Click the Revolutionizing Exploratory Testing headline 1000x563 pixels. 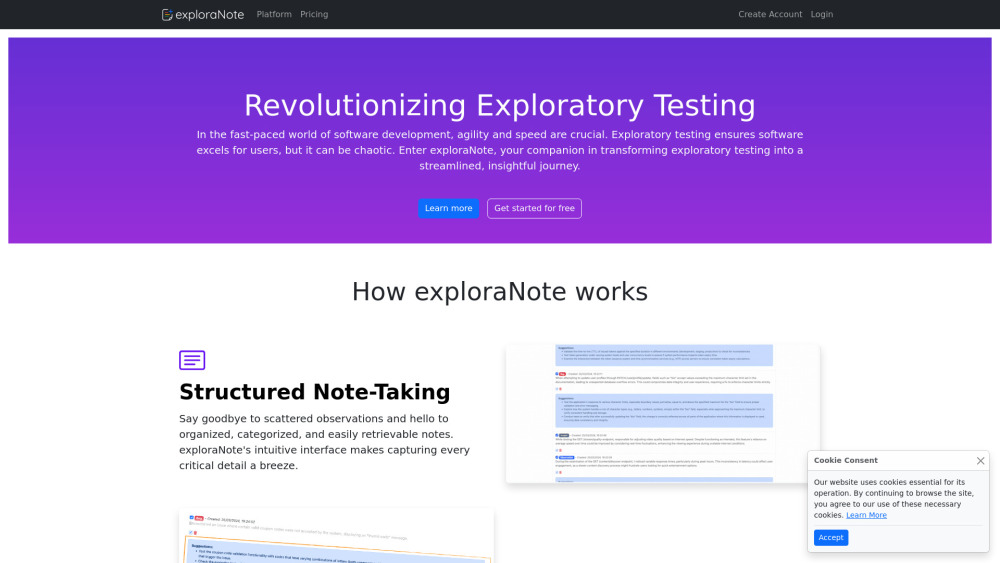[x=499, y=105]
